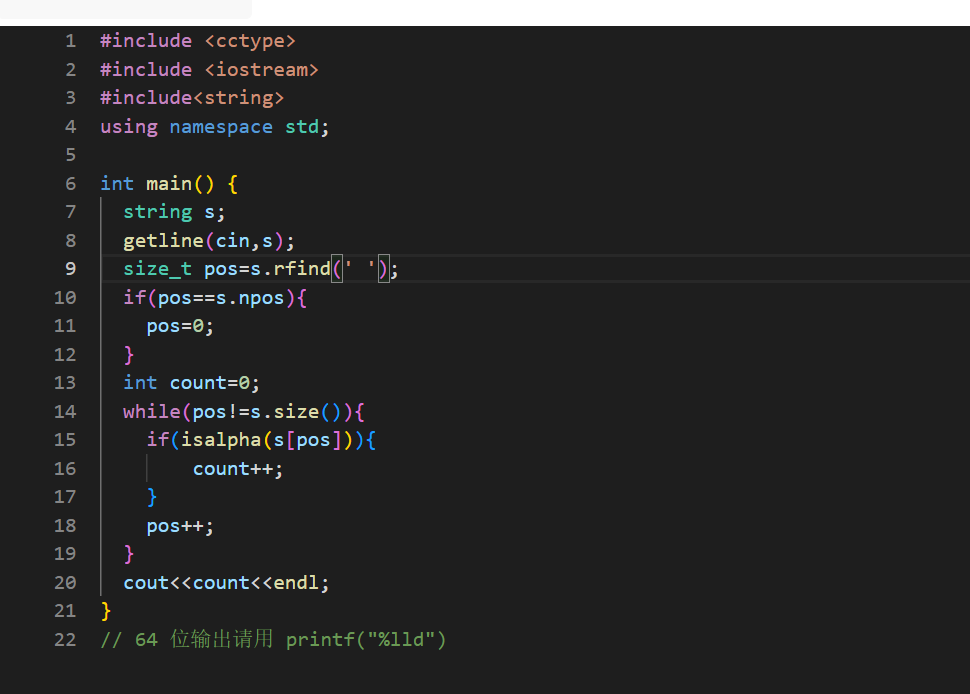Click the comment mentioning printf("%lld")
970x694 pixels.
coord(273,640)
